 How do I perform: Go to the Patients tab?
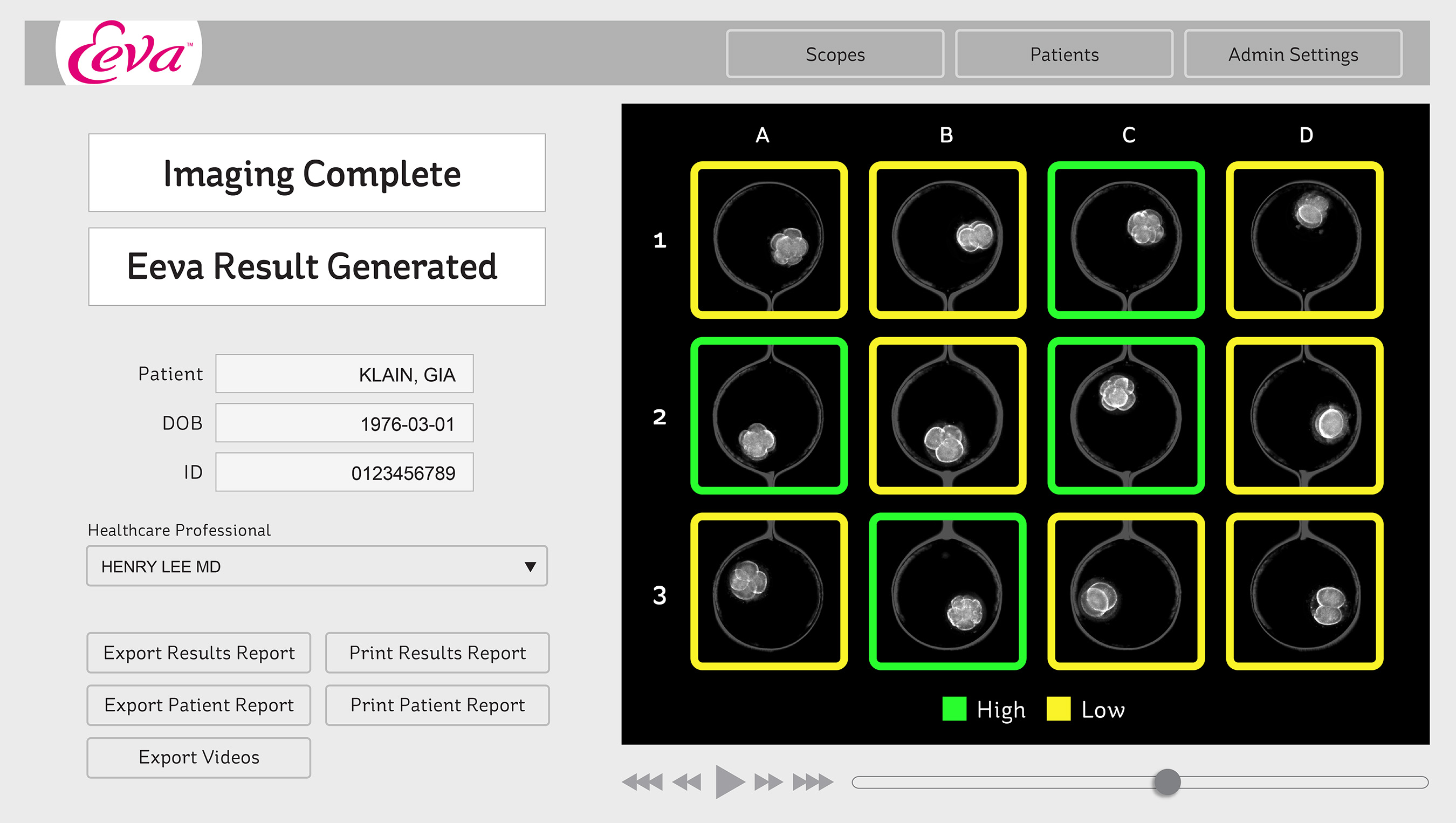click(x=1064, y=54)
